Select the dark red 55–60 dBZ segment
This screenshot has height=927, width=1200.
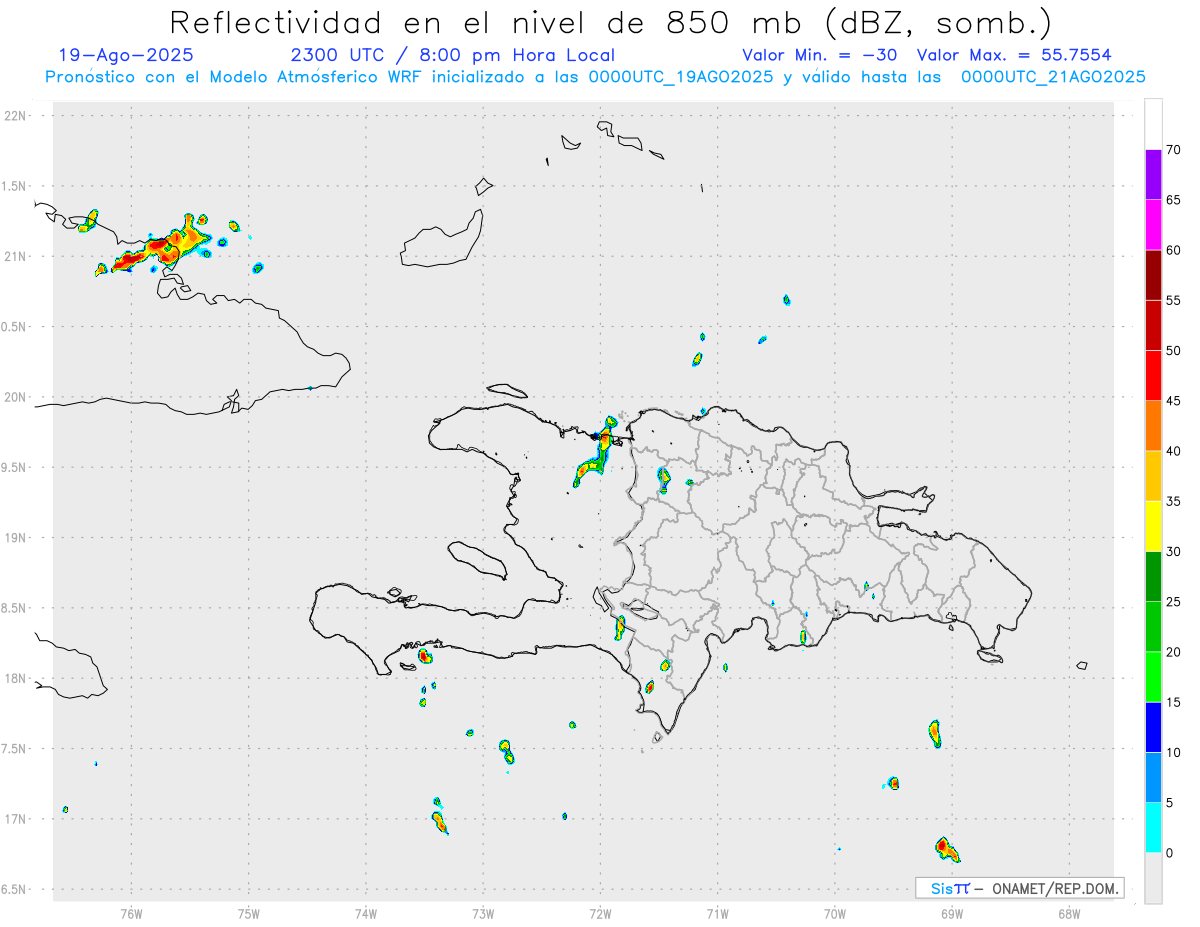tap(1153, 275)
